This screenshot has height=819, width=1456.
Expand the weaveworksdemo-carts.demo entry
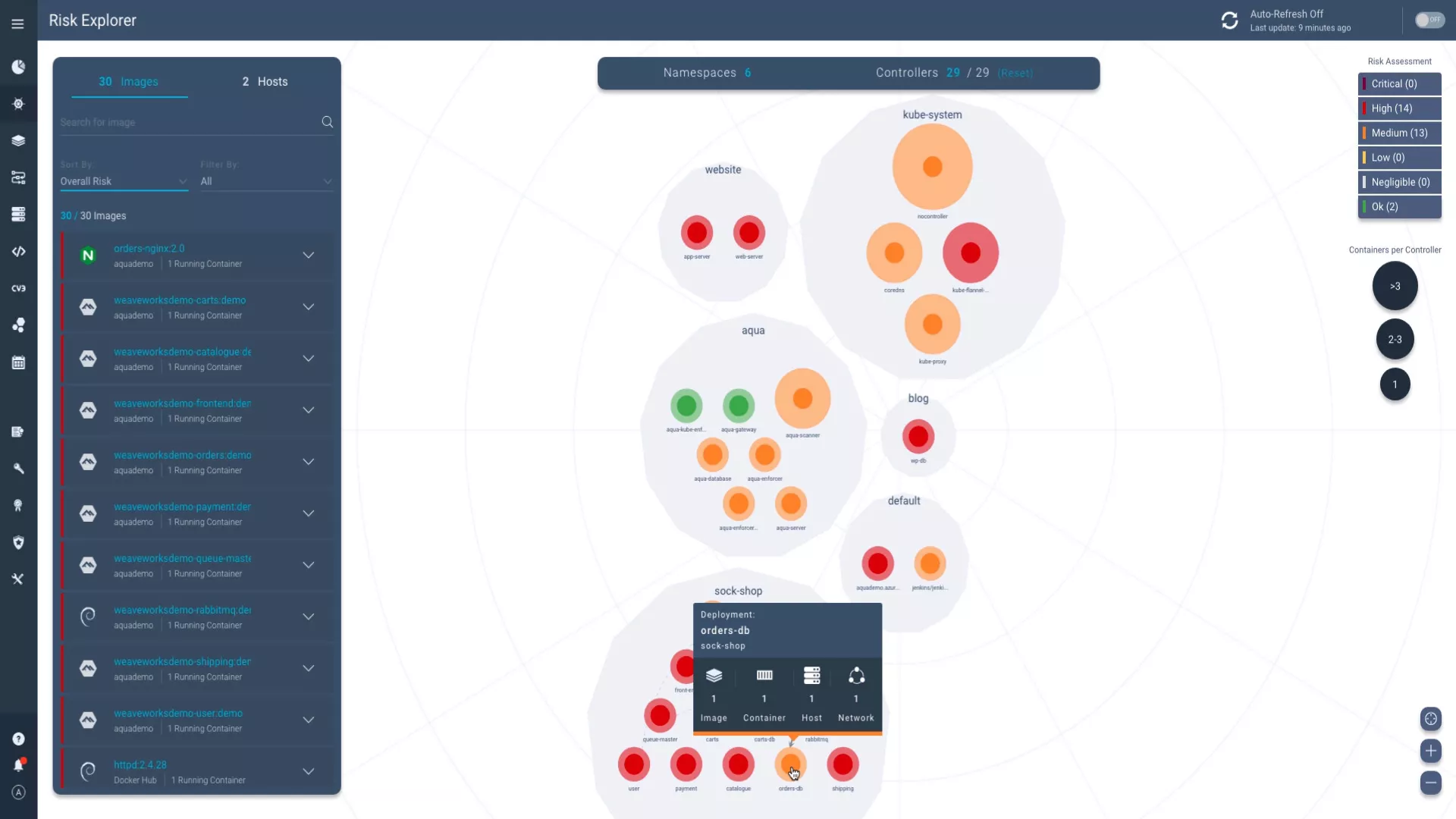[x=309, y=307]
